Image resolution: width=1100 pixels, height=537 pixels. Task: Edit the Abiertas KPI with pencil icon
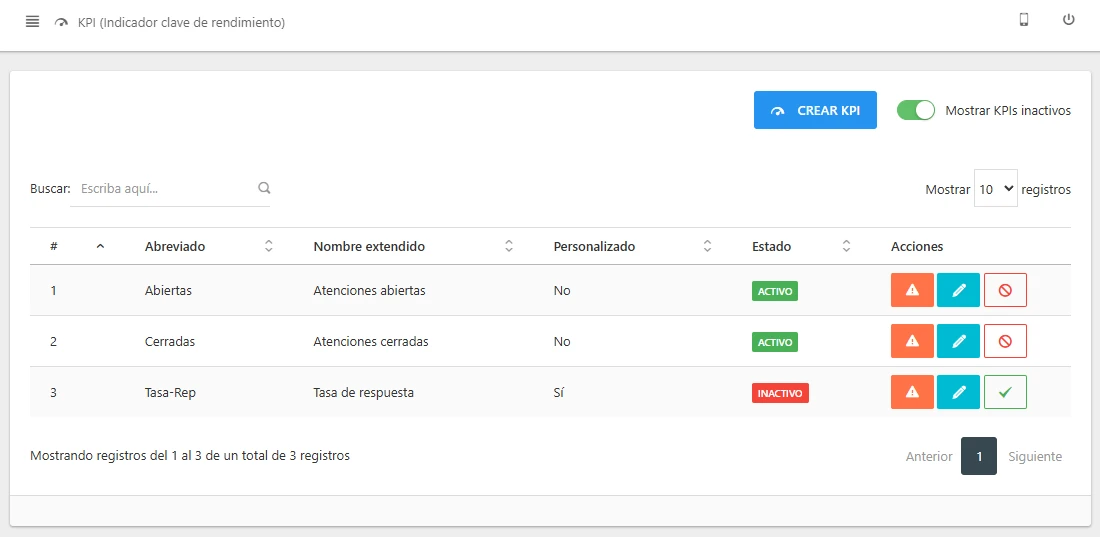(x=958, y=290)
